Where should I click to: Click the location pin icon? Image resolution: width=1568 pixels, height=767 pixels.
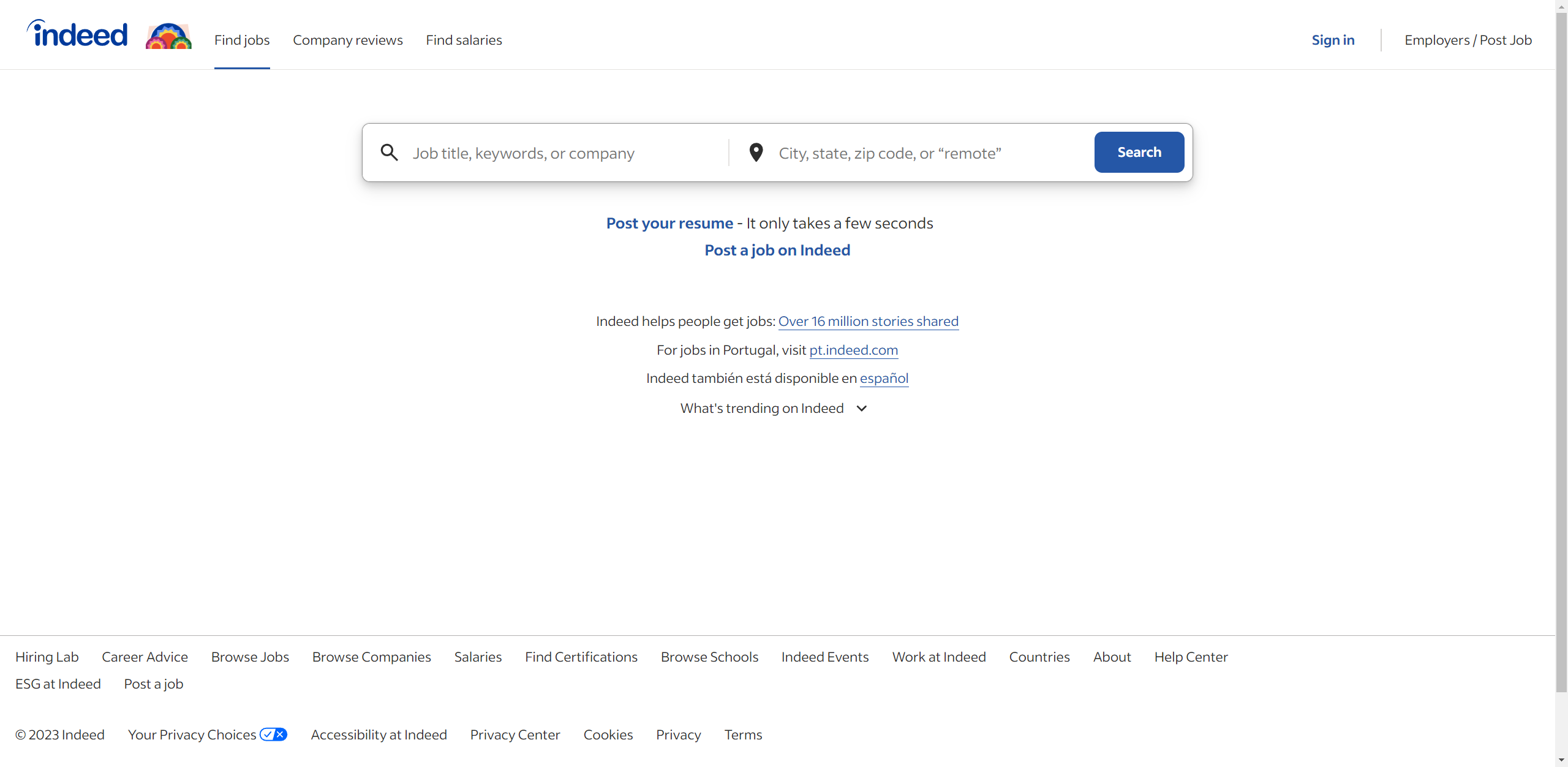(756, 153)
